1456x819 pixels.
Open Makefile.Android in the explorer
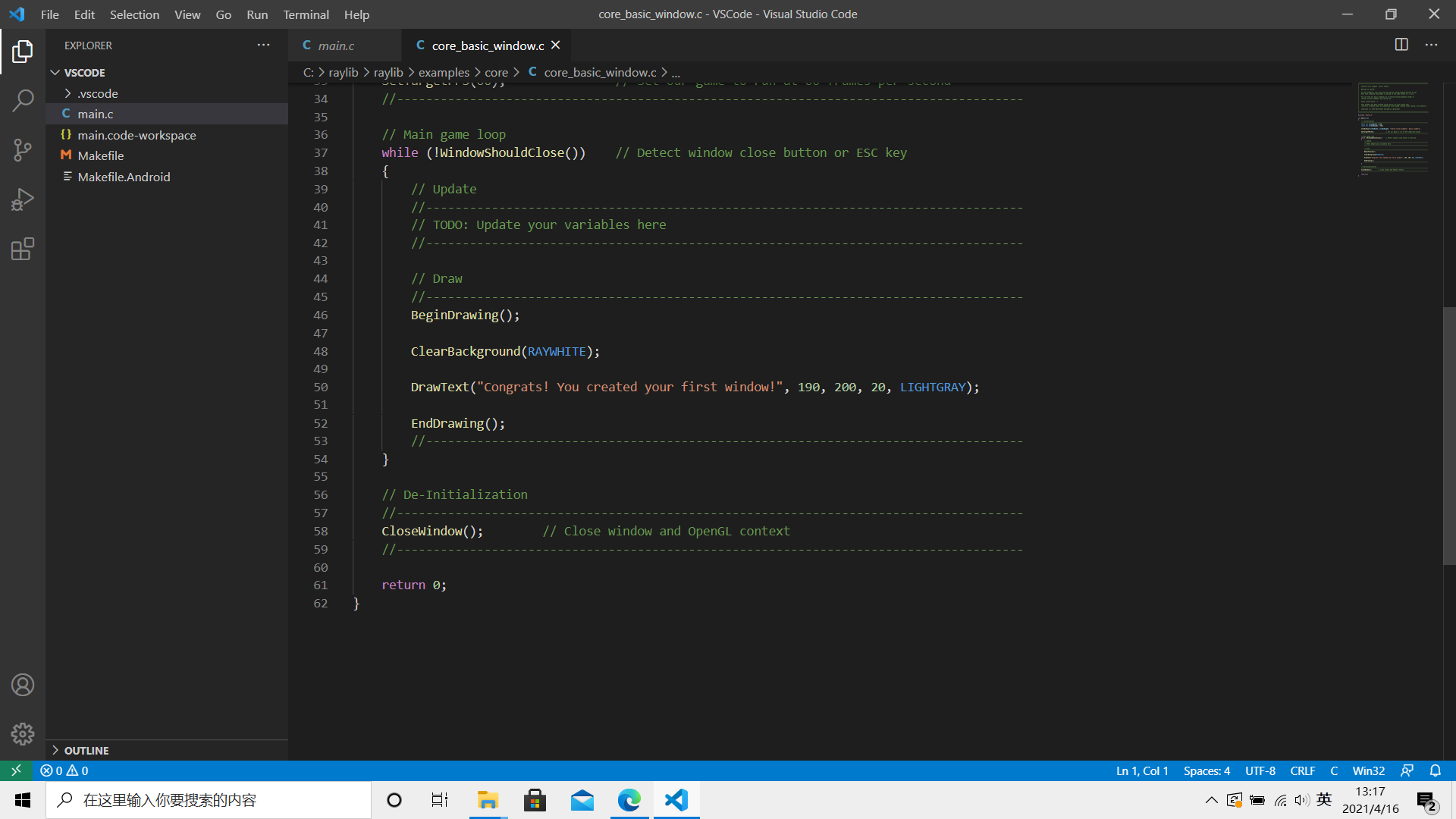[x=124, y=177]
